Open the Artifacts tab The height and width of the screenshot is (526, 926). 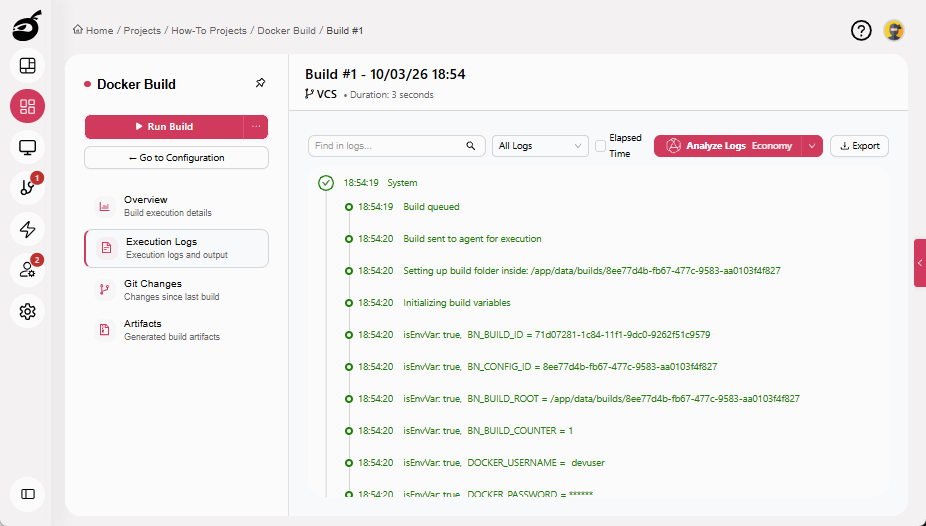click(x=176, y=330)
